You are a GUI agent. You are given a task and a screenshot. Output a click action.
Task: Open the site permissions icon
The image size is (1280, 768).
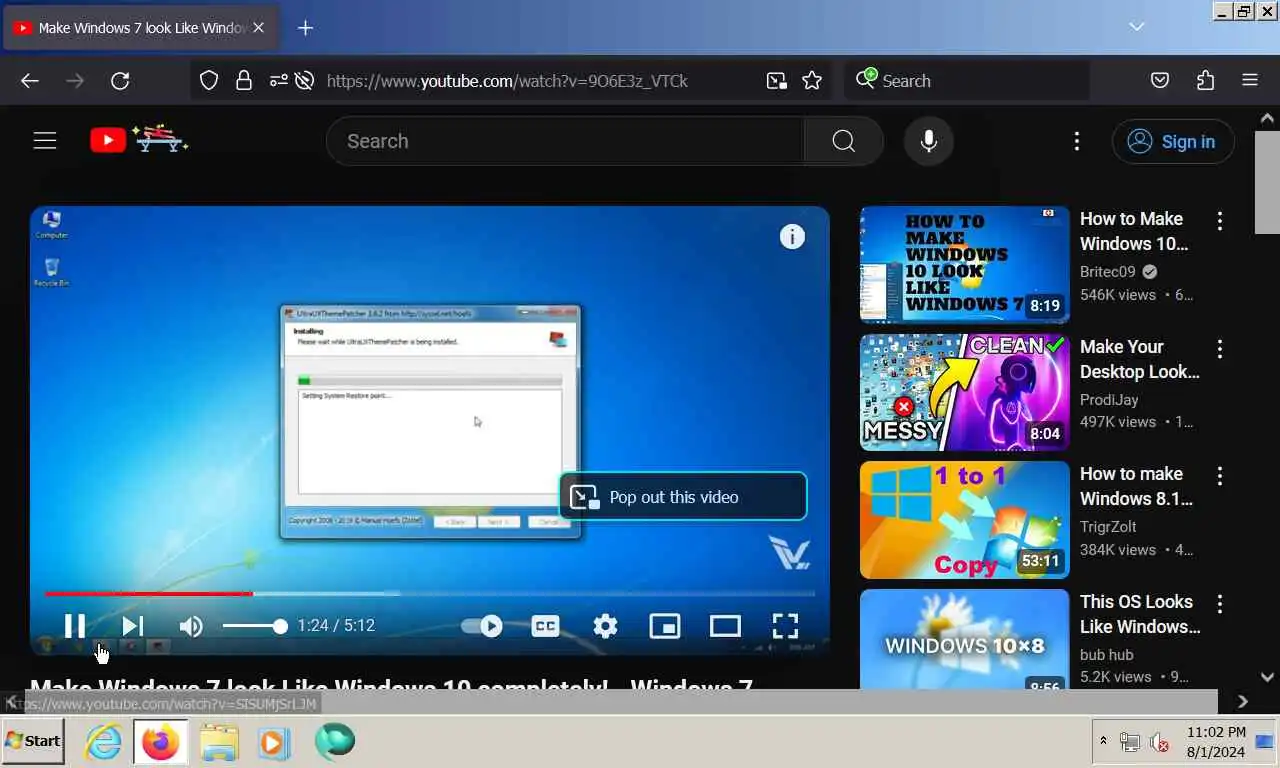point(279,81)
